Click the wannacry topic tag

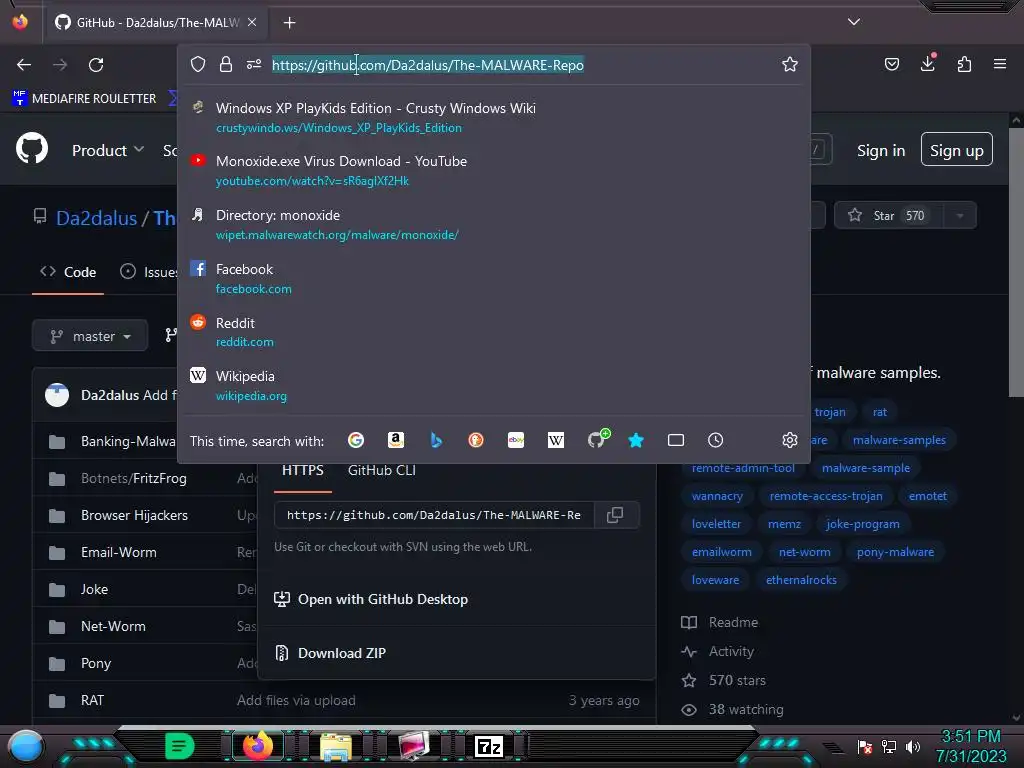coord(717,496)
